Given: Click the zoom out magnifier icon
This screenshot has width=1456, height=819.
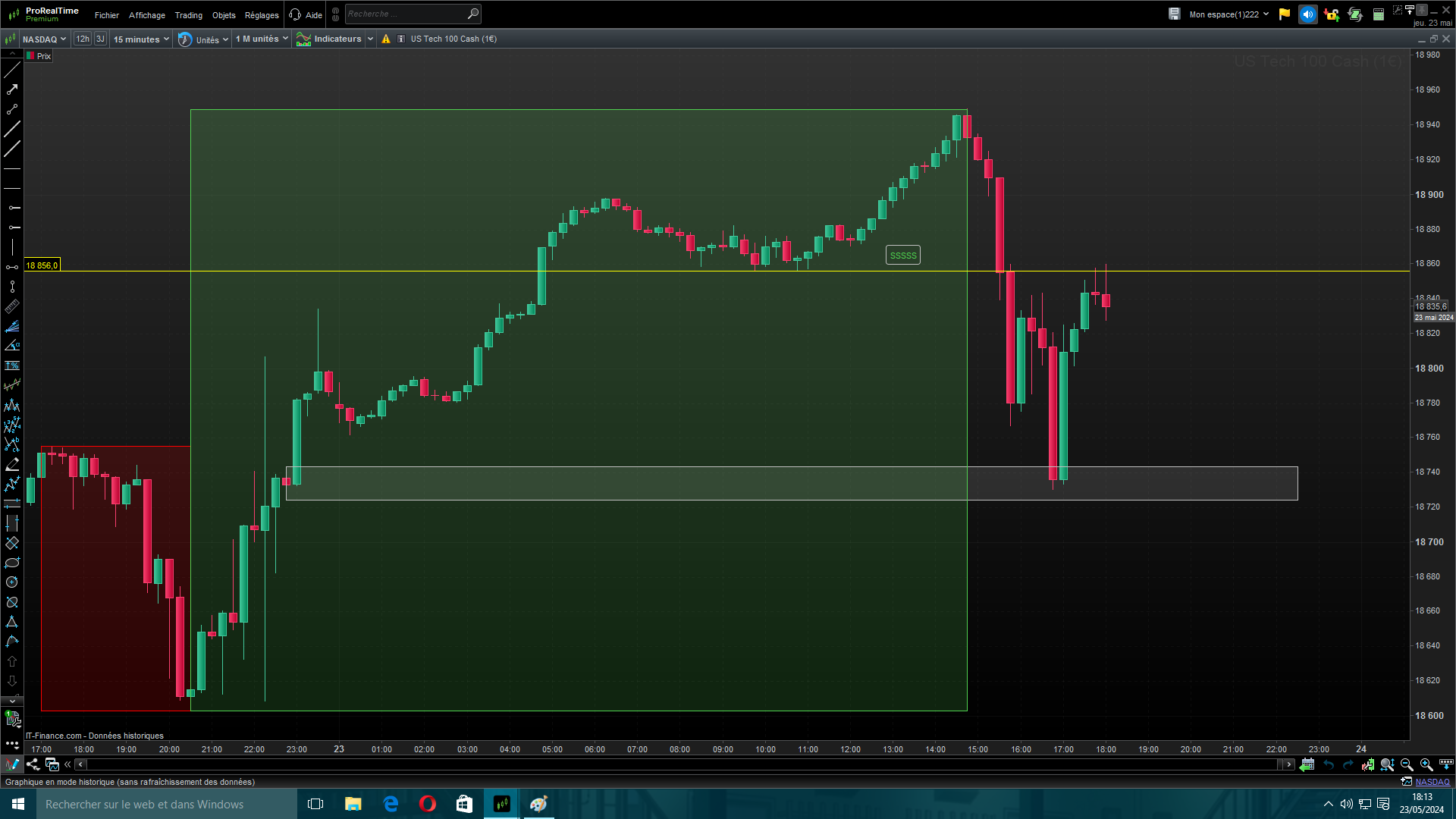Looking at the screenshot, I should point(1407,764).
